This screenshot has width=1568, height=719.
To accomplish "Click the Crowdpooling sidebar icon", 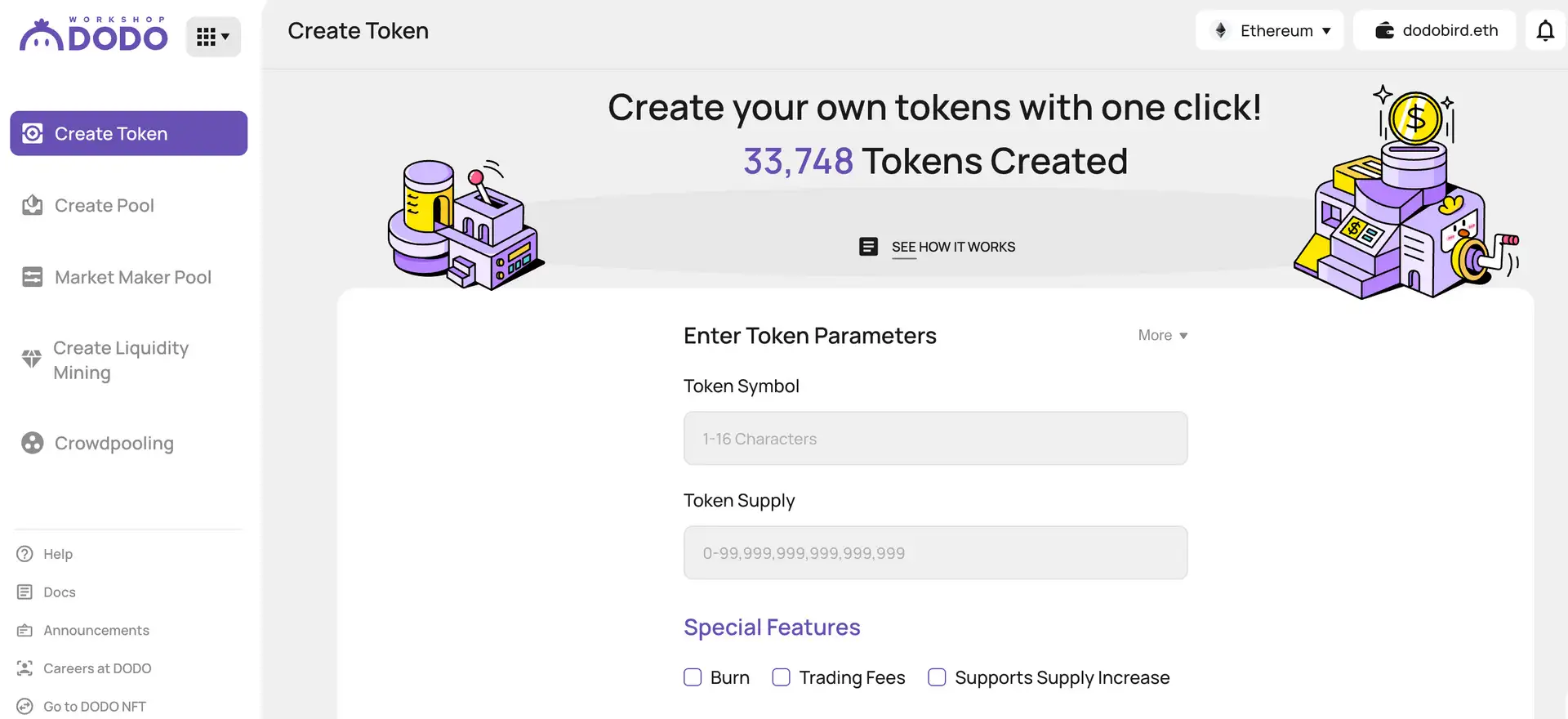I will coord(33,443).
